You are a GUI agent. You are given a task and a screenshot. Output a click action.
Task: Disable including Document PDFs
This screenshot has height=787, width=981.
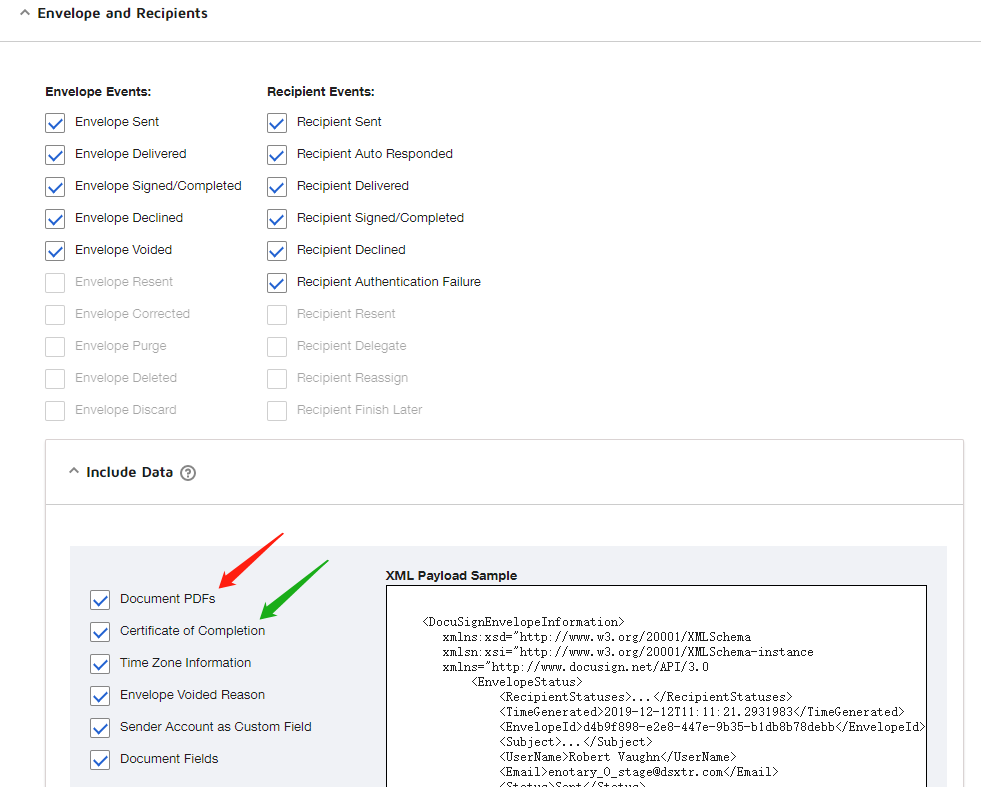pyautogui.click(x=100, y=600)
